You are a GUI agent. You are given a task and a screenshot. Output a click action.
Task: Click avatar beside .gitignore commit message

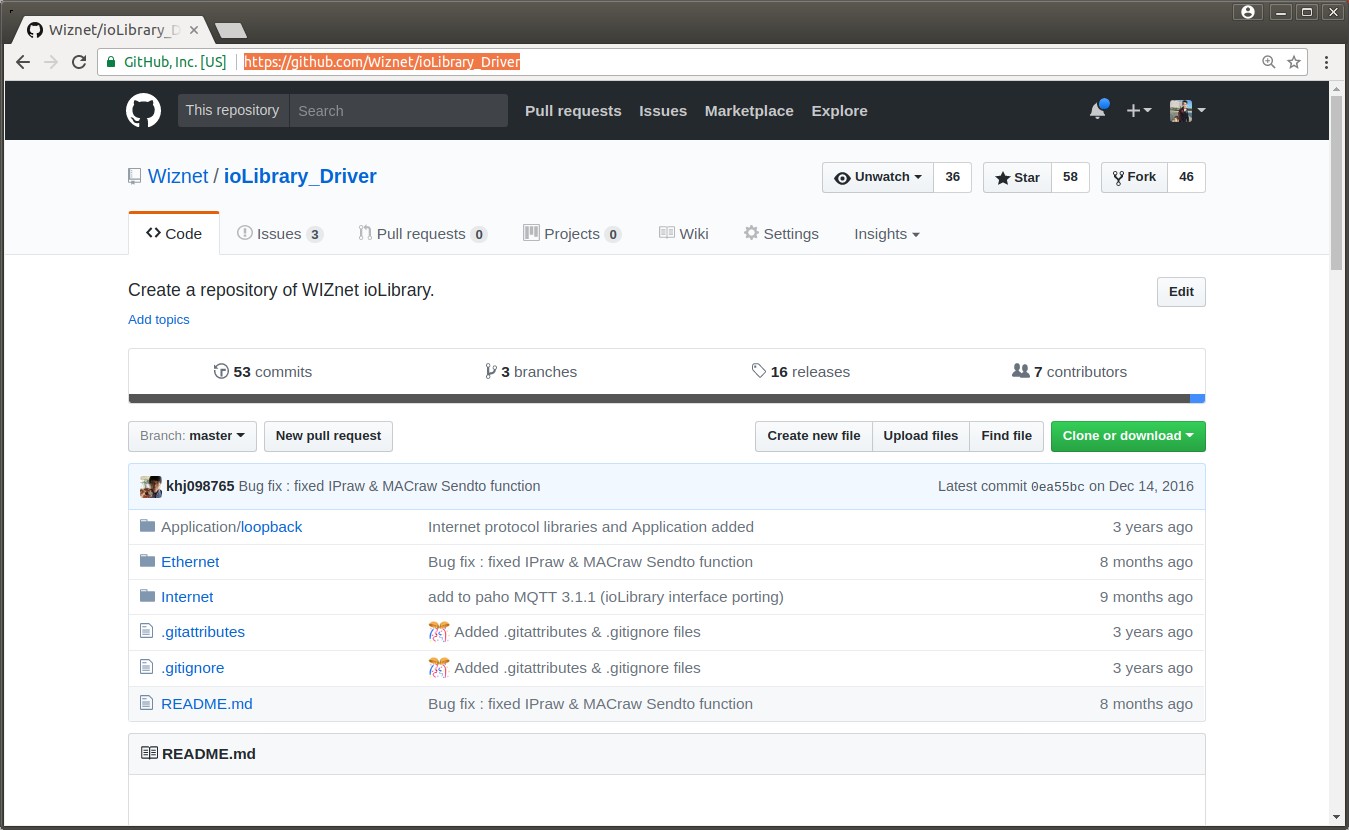click(438, 667)
